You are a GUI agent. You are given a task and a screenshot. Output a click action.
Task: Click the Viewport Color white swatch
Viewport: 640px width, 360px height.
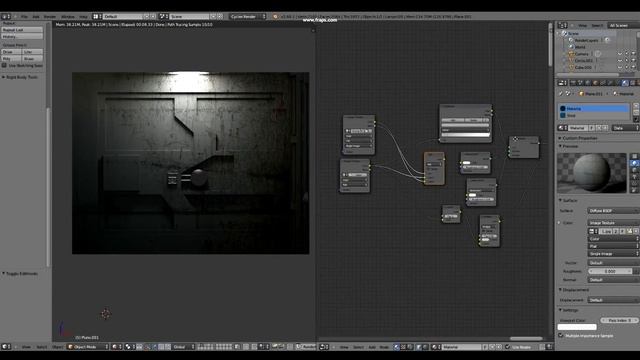[577, 327]
